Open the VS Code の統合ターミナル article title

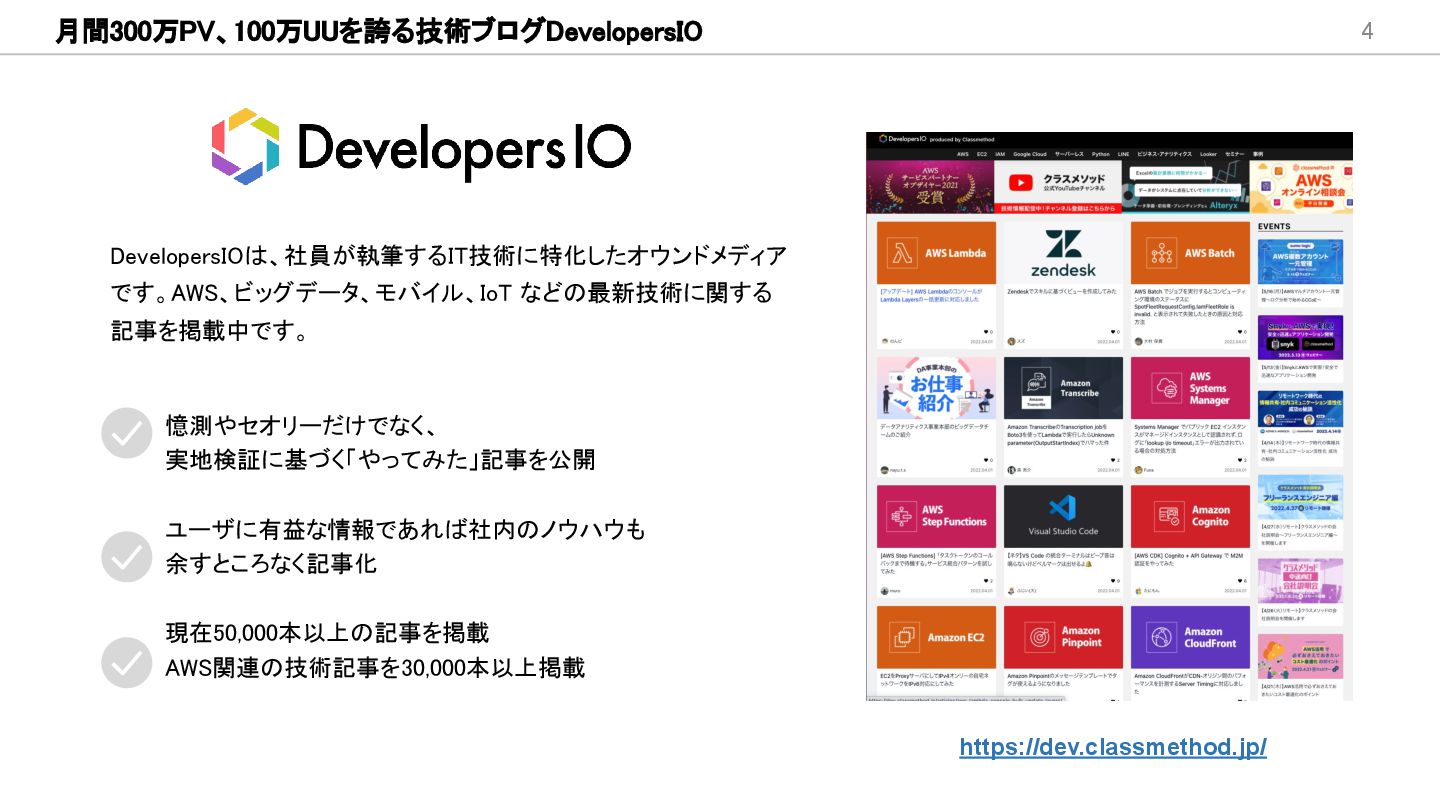(1062, 560)
